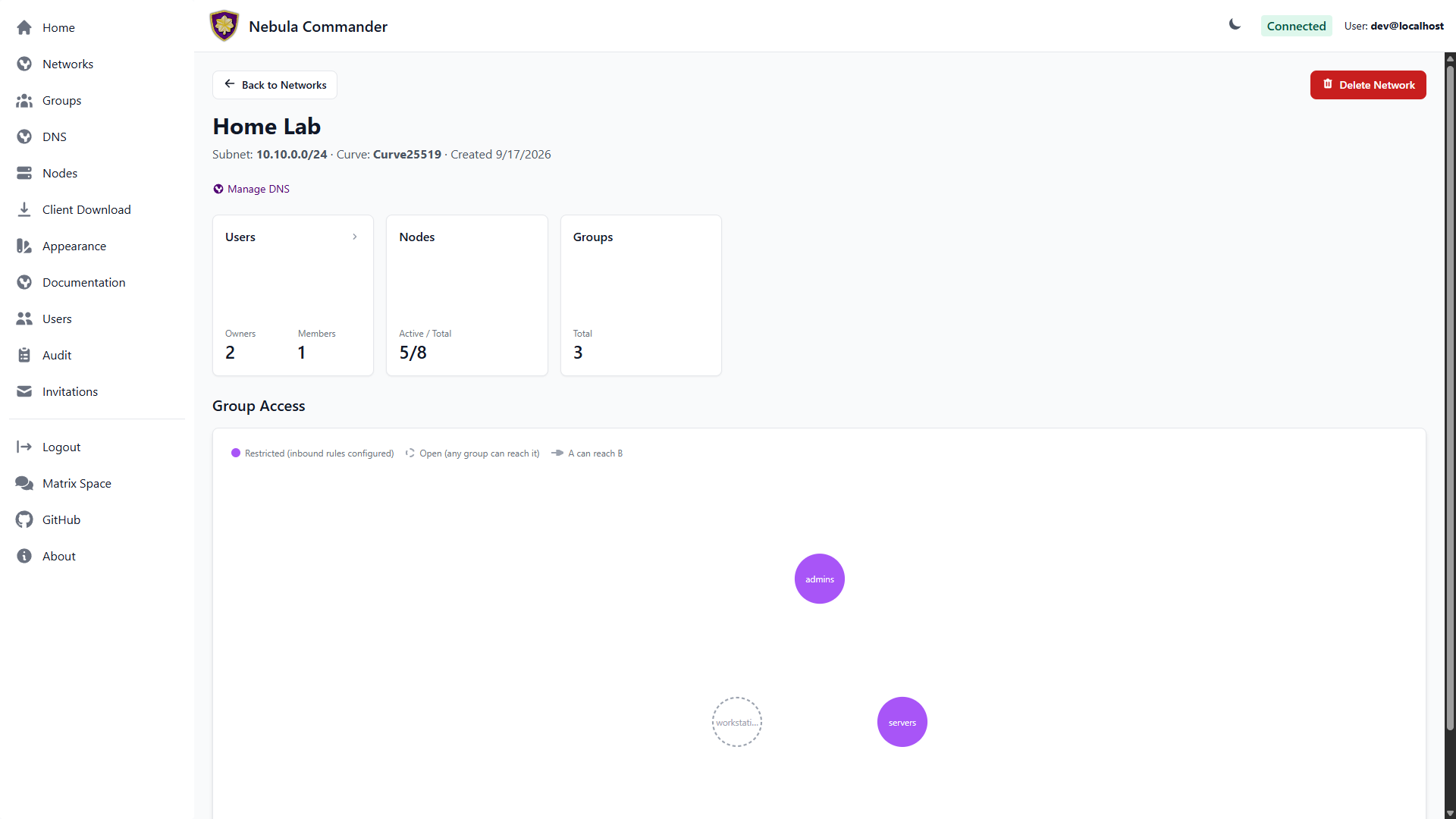Click the Groups people icon
The image size is (1456, 819).
tap(24, 100)
